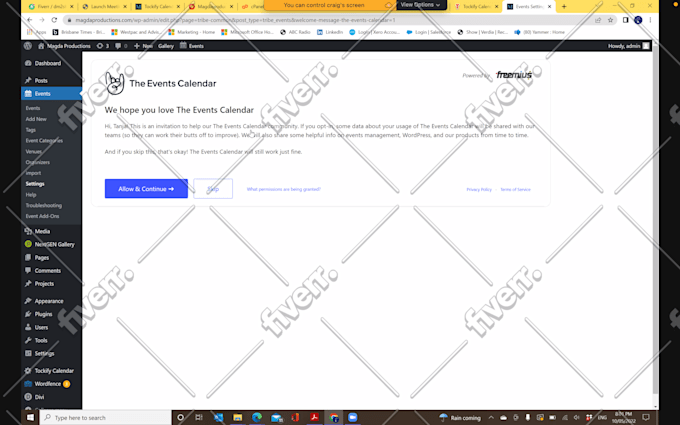
Task: Reload the page with browser refresh icon
Action: pos(54,20)
